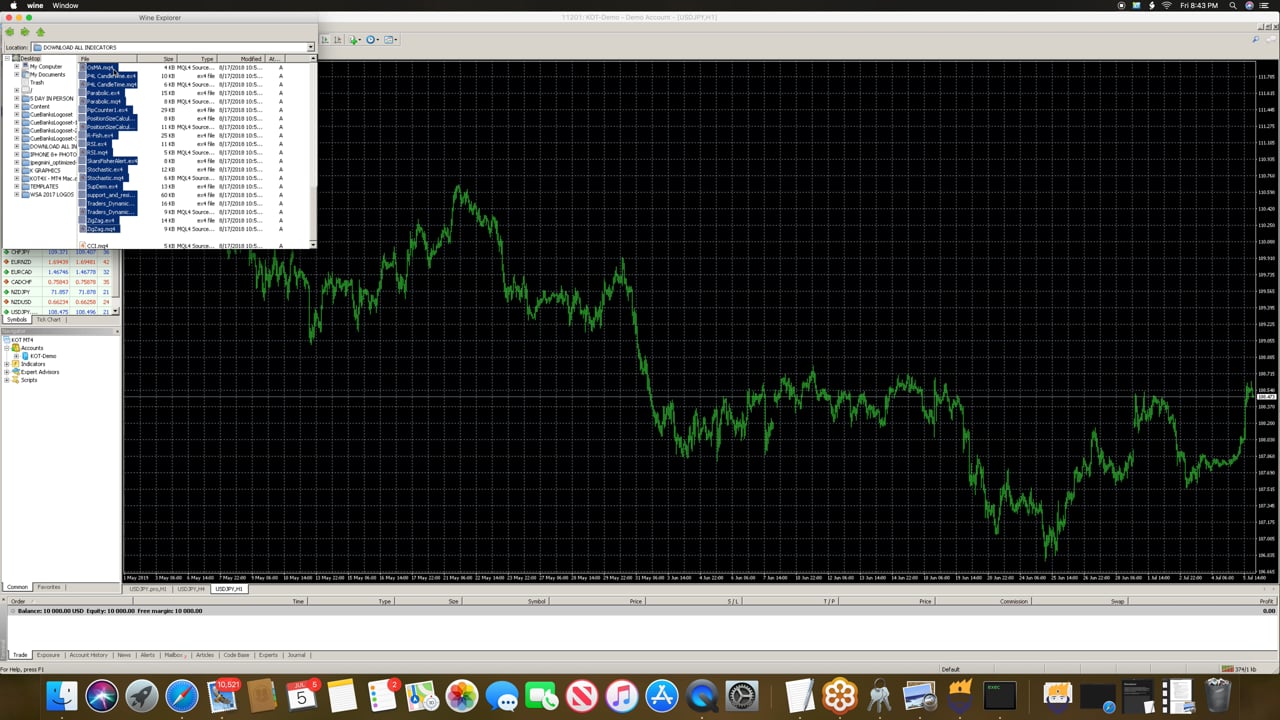Collapse the Desktop tree node
This screenshot has width=1280, height=720.
pyautogui.click(x=8, y=58)
